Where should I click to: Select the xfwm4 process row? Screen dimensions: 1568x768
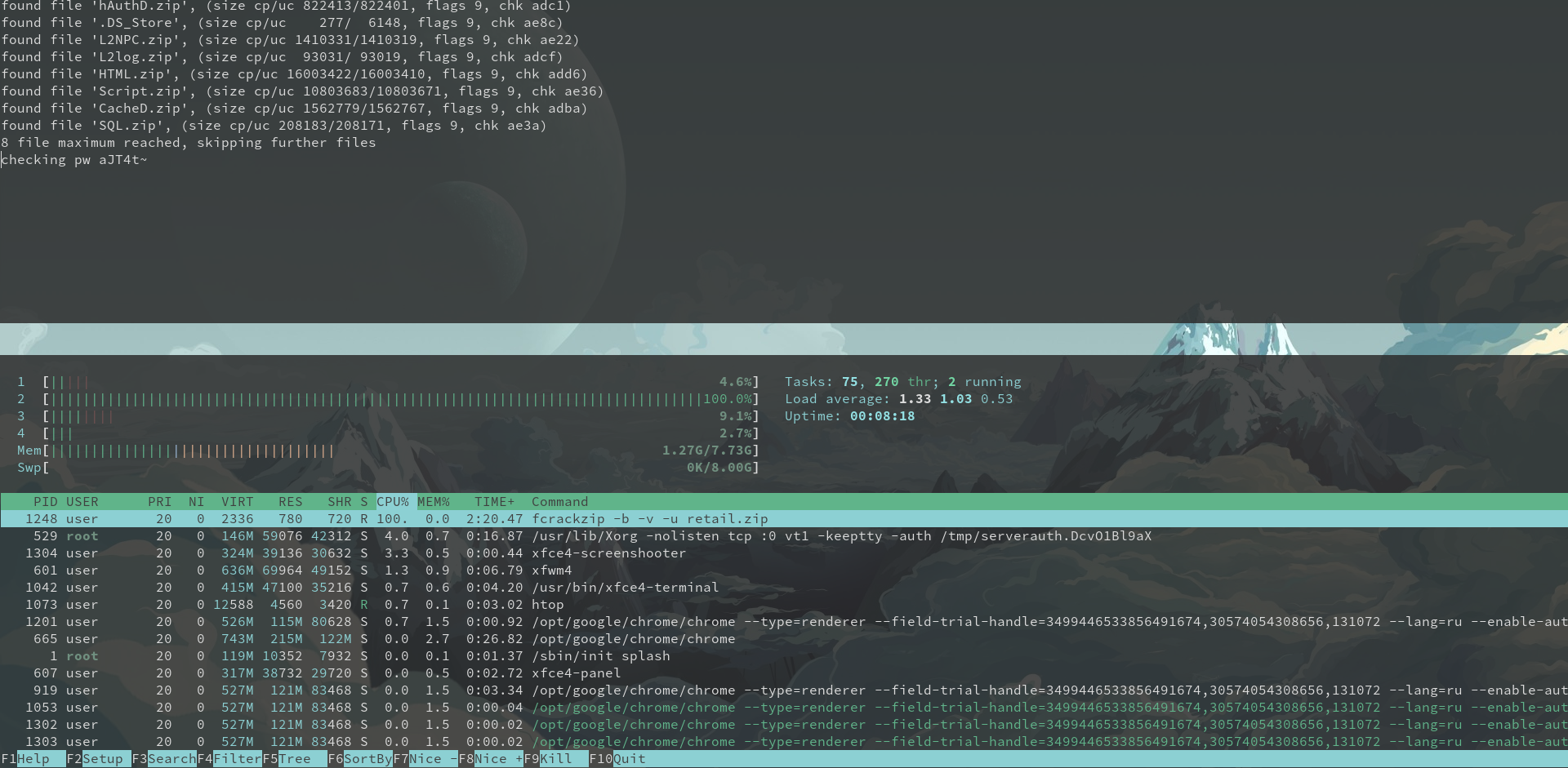[x=784, y=570]
